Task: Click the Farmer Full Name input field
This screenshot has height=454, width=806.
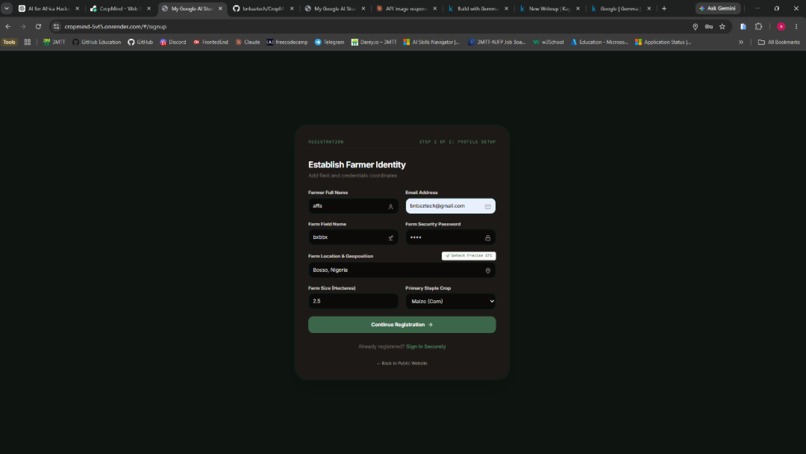Action: coord(353,206)
